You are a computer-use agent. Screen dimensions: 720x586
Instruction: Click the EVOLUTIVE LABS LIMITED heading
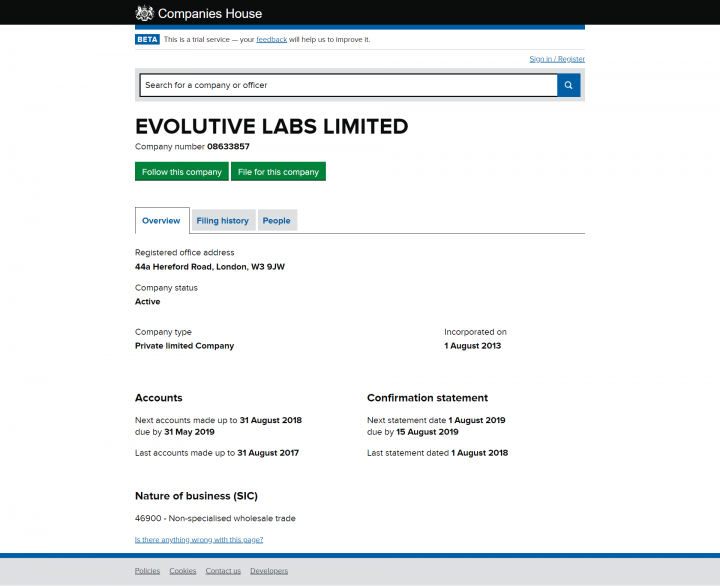(x=271, y=126)
